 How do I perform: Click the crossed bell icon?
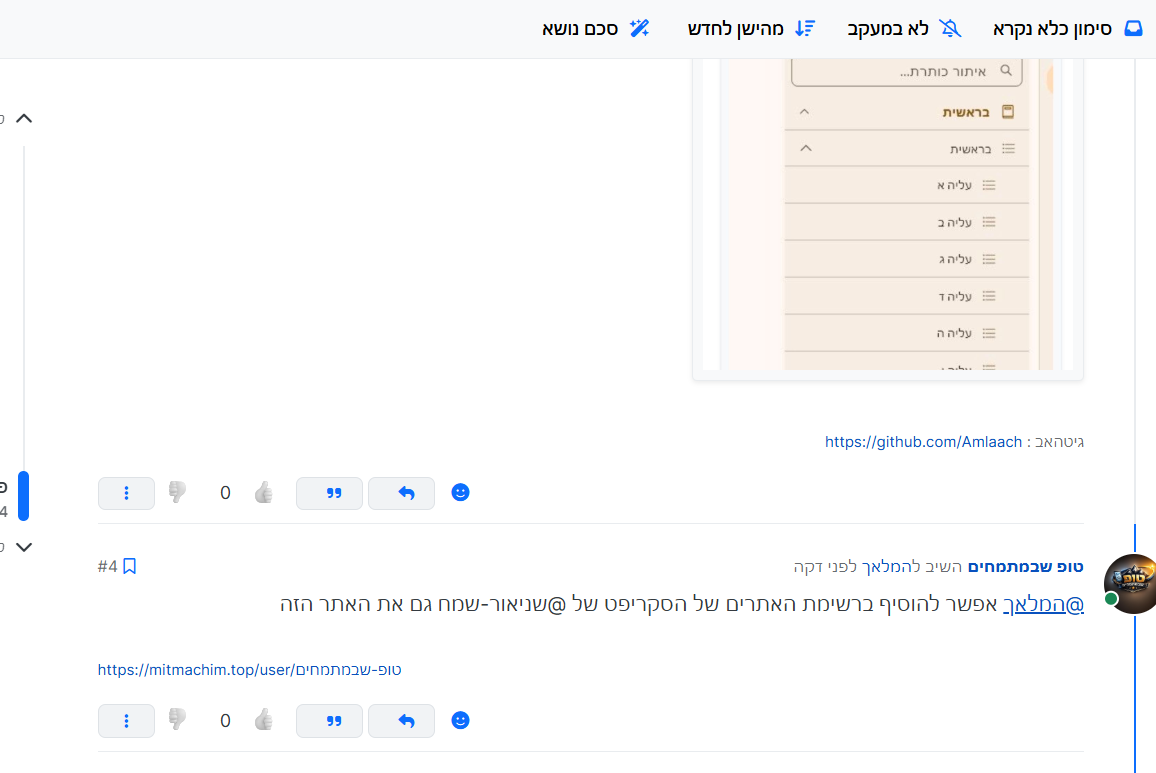pos(950,29)
